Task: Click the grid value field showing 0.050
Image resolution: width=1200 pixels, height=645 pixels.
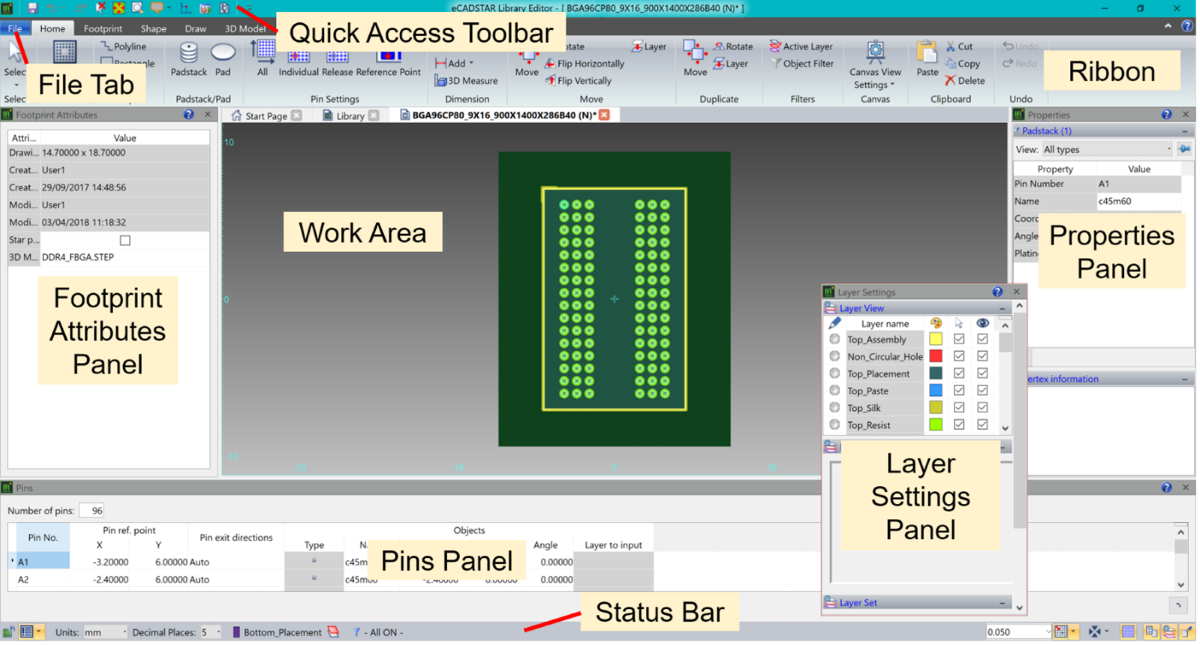Action: coord(1017,632)
